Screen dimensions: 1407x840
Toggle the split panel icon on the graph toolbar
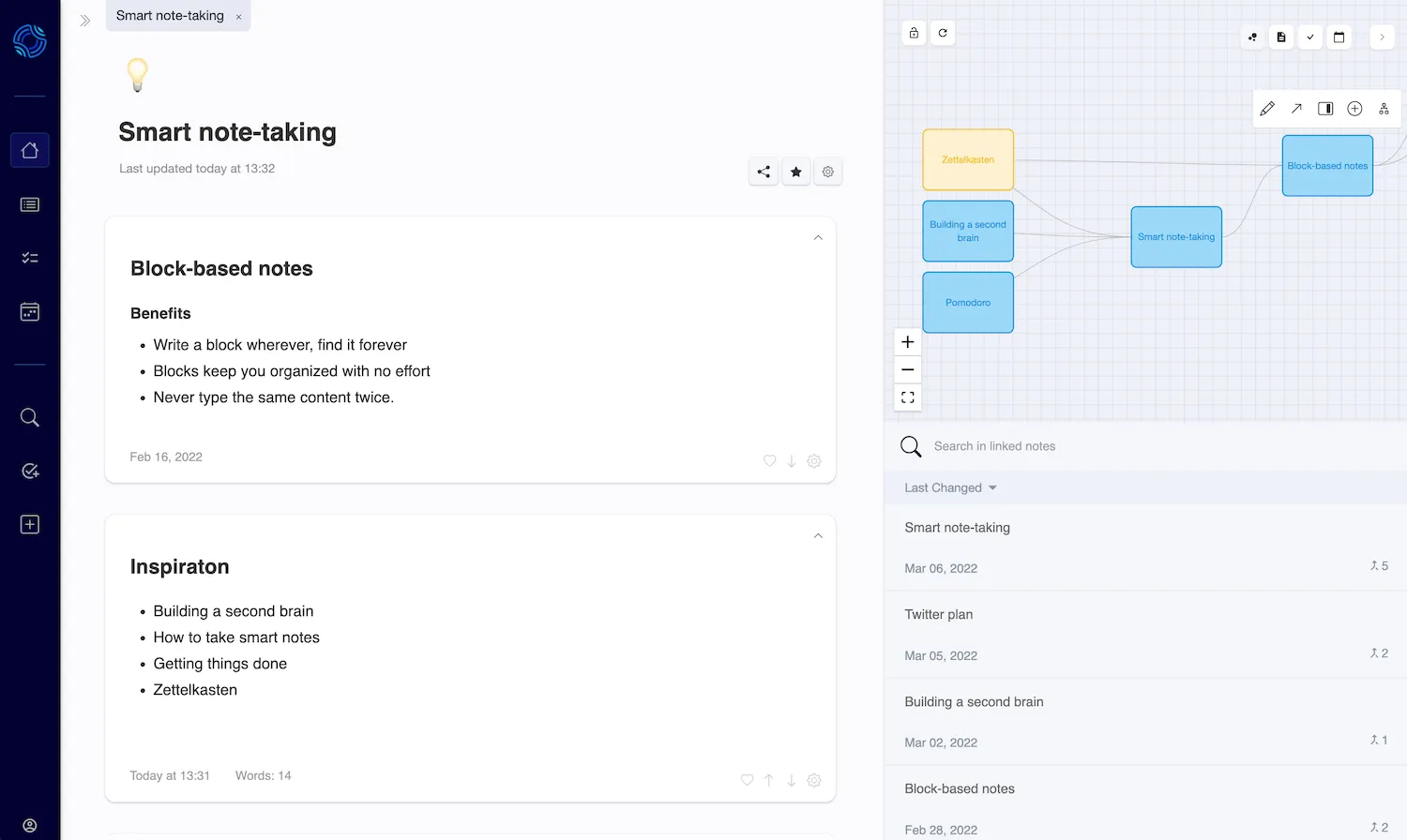1325,108
